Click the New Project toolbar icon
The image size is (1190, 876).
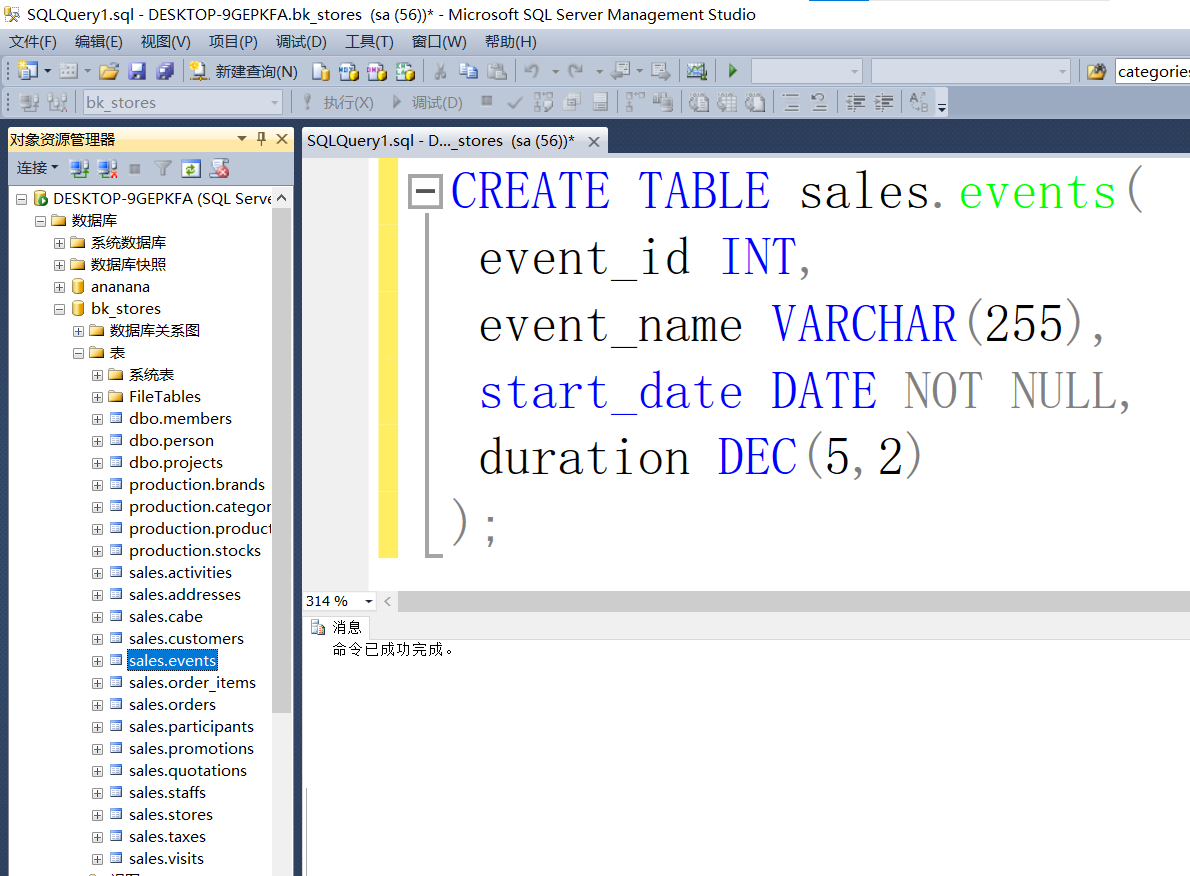pos(28,71)
